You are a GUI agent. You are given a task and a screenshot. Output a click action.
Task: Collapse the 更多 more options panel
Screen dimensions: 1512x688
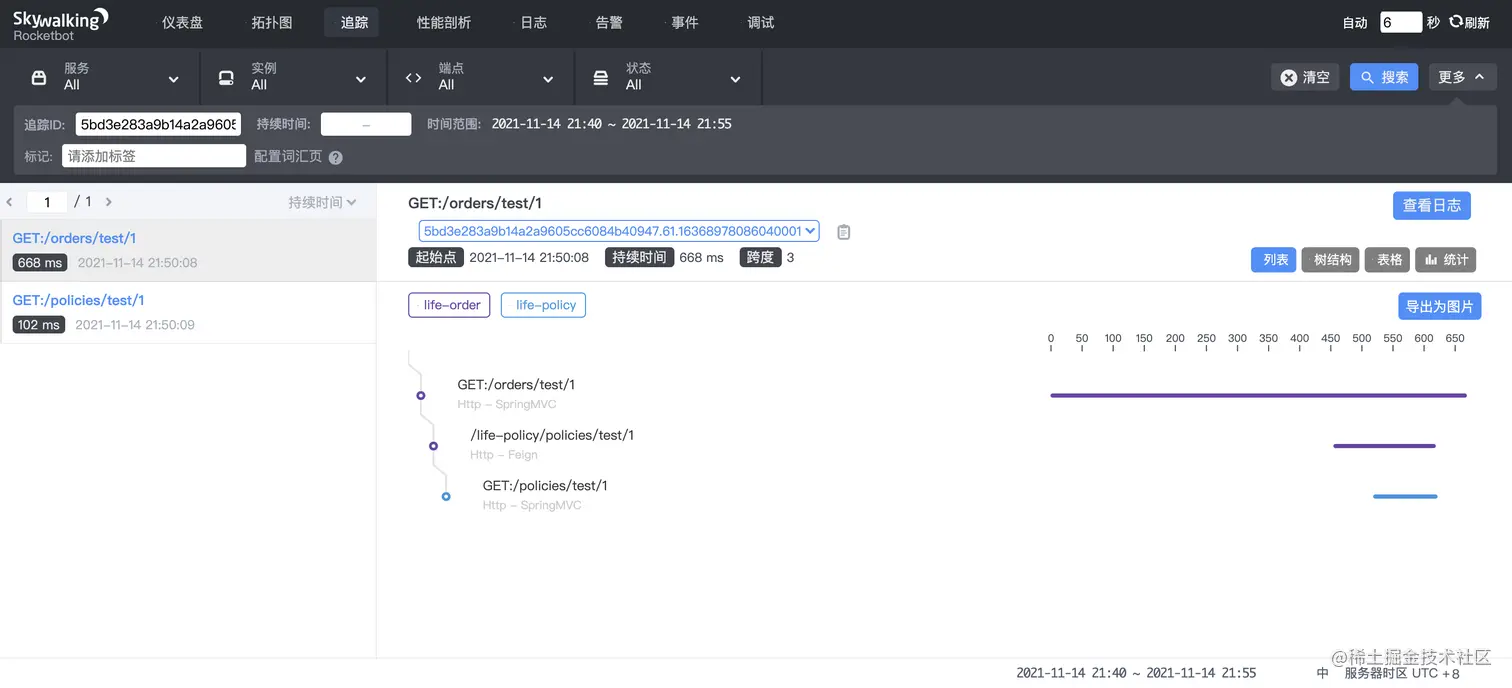click(1462, 77)
